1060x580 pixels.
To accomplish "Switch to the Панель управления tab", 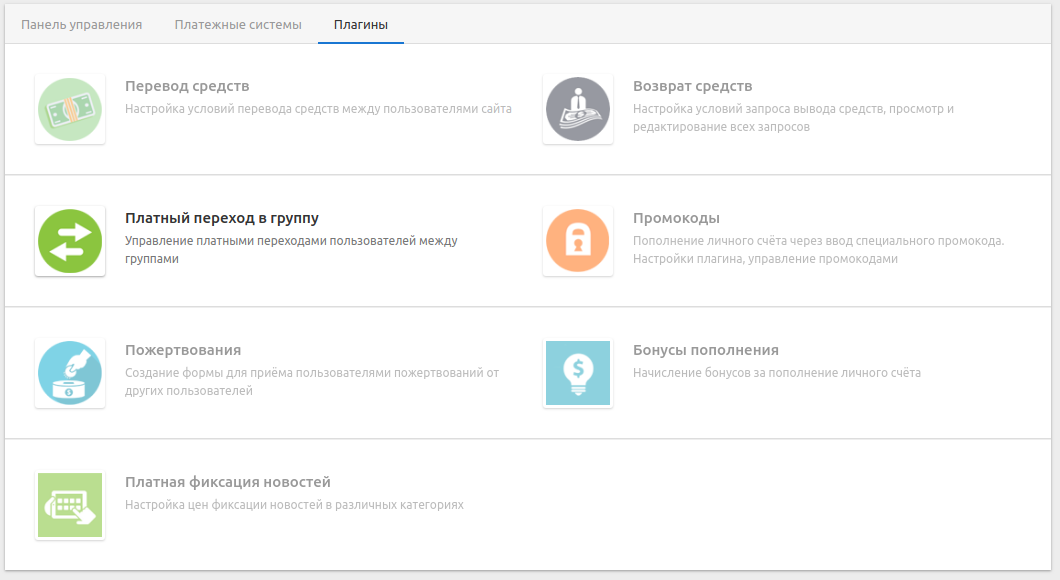I will click(x=82, y=25).
